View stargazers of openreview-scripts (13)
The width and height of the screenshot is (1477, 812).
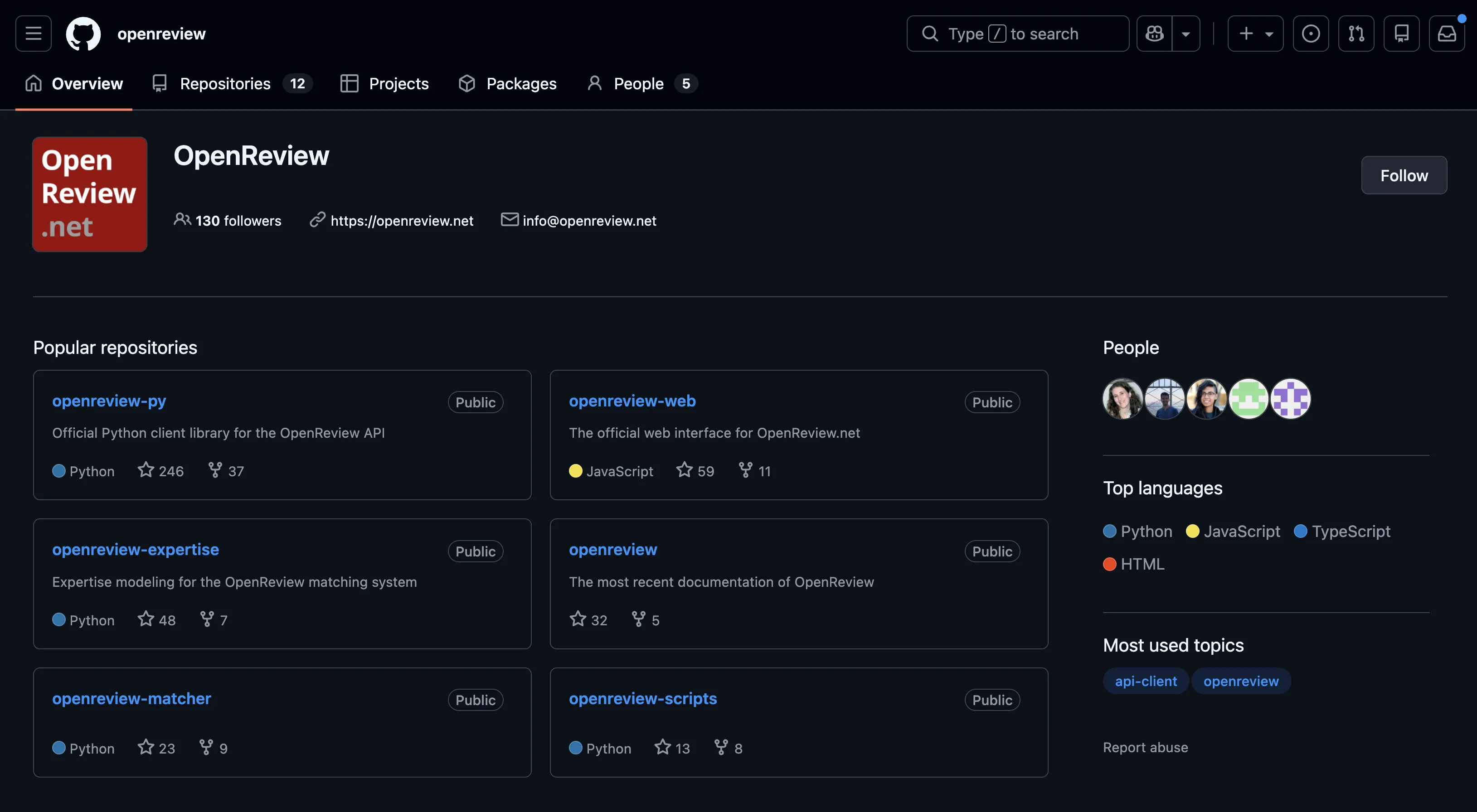[672, 749]
